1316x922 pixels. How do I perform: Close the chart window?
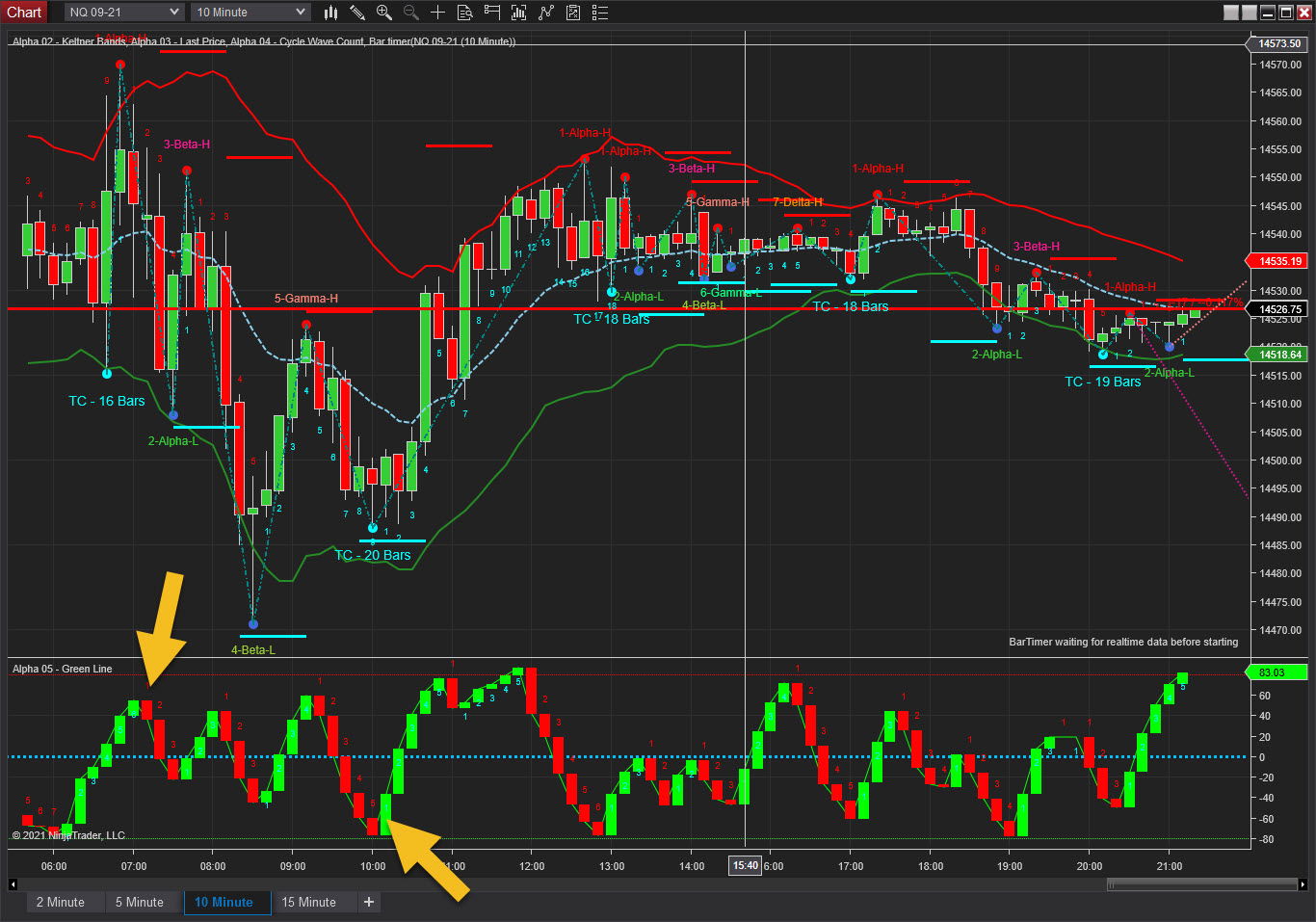pyautogui.click(x=1304, y=13)
